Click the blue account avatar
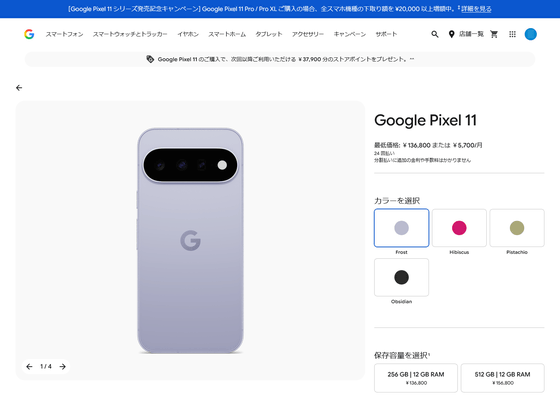Image resolution: width=560 pixels, height=405 pixels. coord(530,34)
